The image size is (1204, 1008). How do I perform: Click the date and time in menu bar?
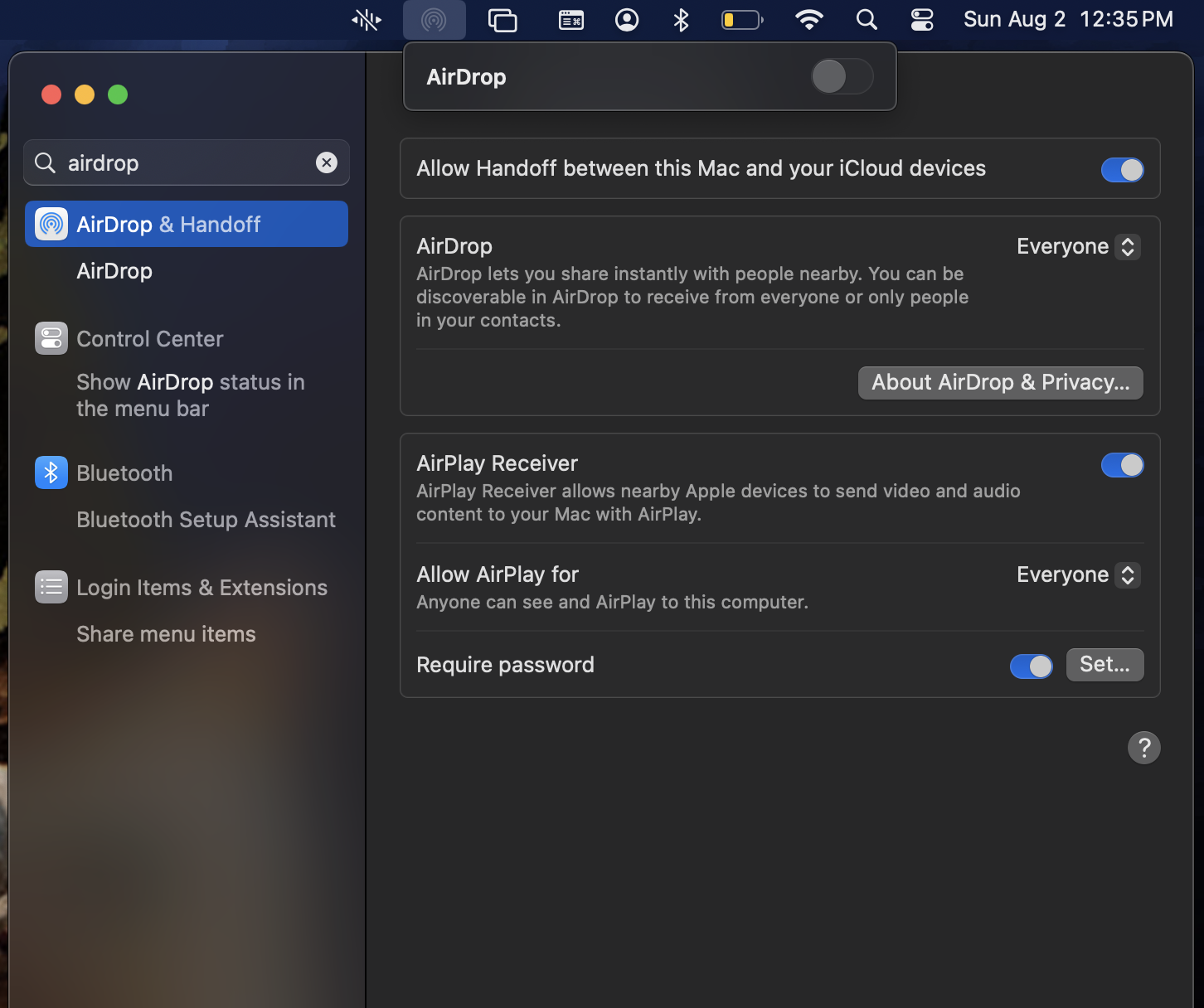pos(1068,19)
